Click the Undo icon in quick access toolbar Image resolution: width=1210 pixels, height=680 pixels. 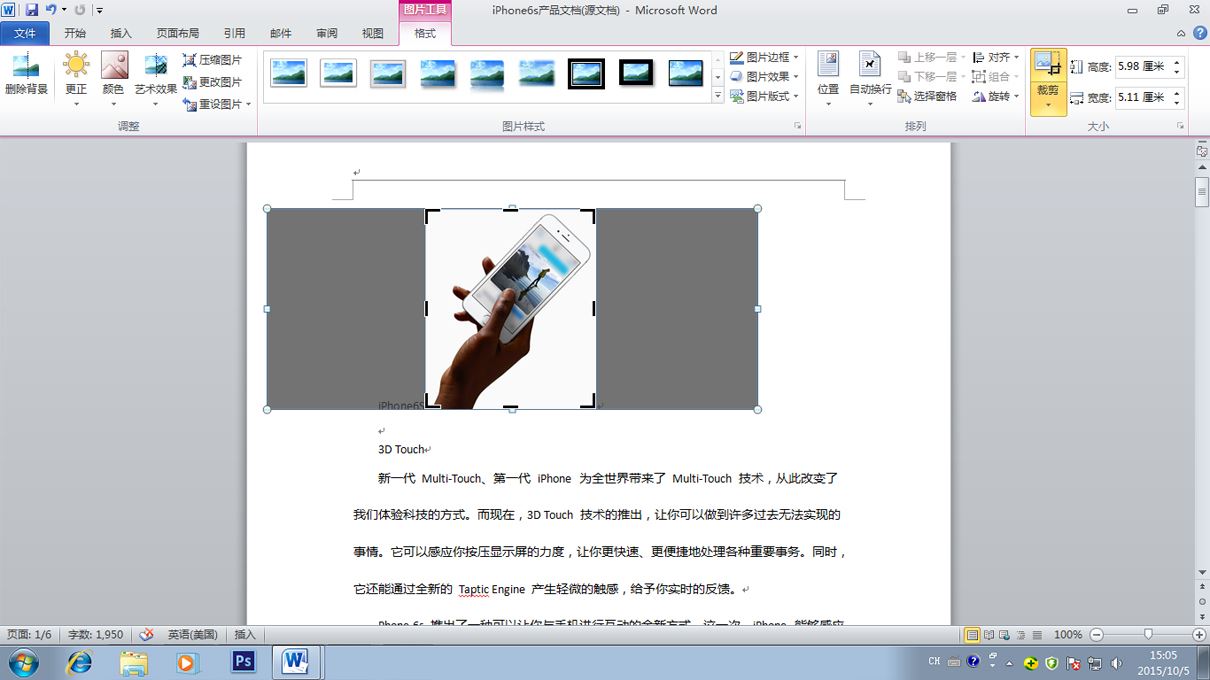click(51, 10)
